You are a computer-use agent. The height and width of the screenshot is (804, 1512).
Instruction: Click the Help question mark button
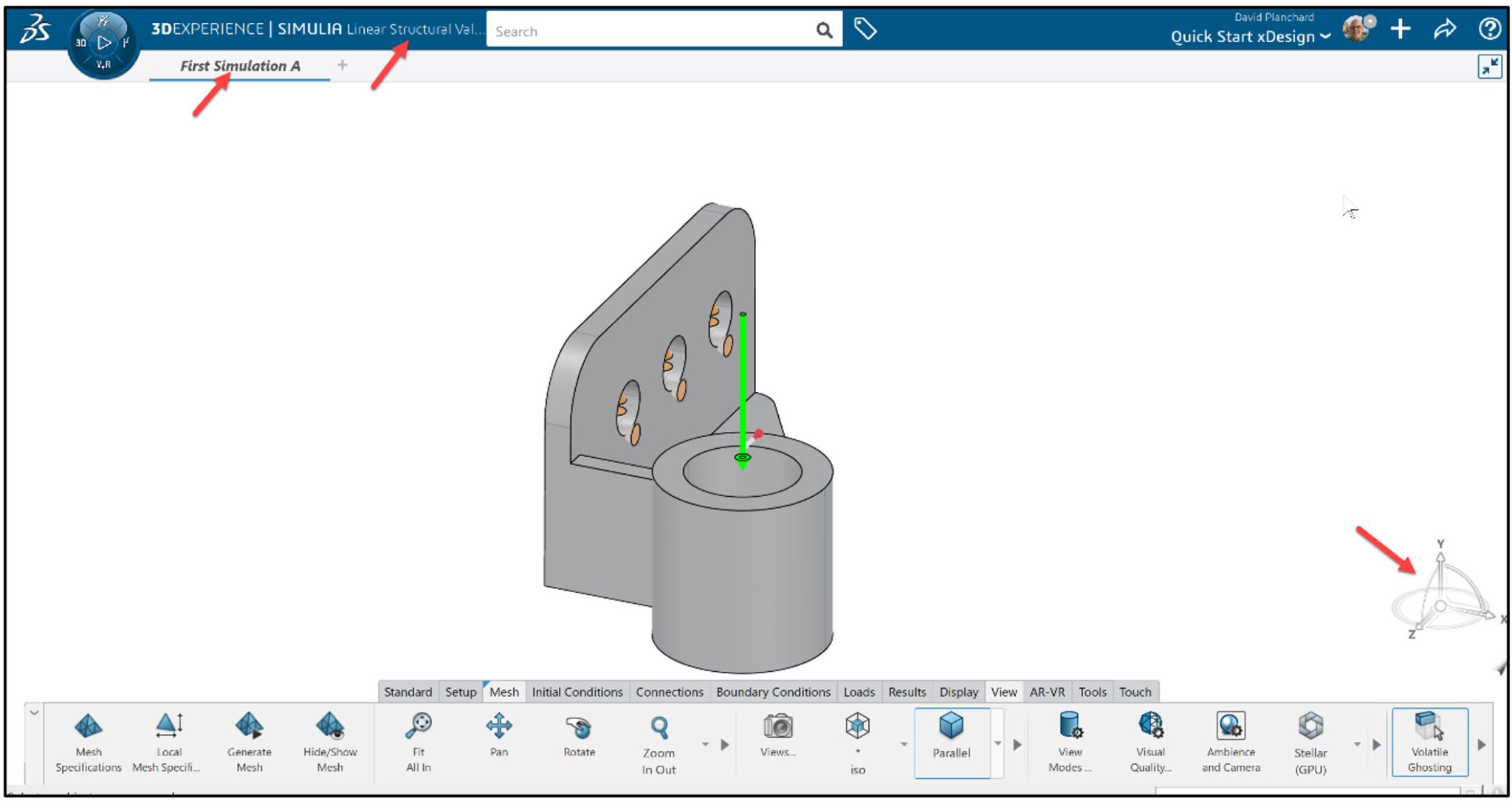(x=1490, y=30)
